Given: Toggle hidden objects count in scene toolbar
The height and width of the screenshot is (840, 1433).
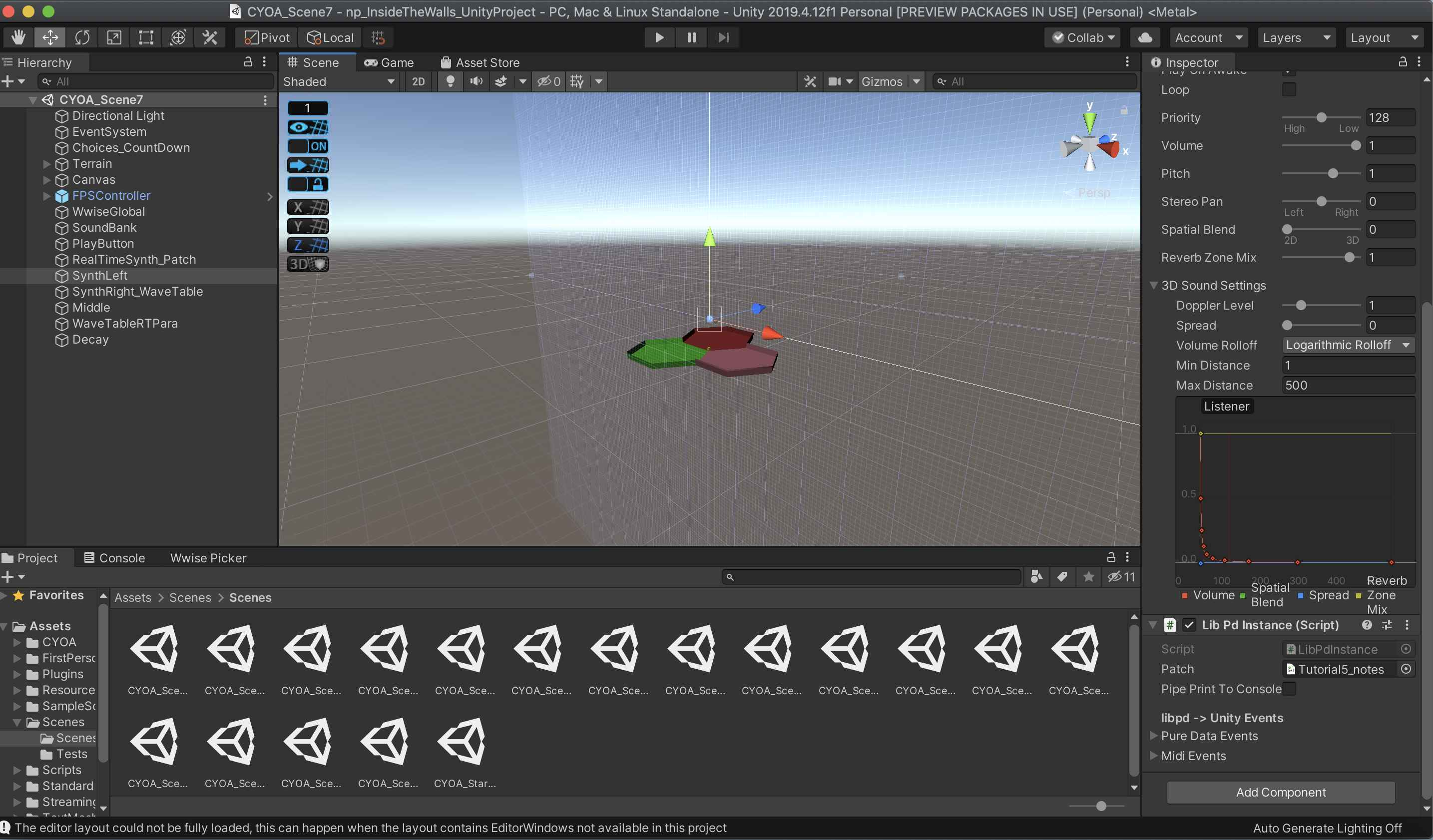Looking at the screenshot, I should 549,81.
